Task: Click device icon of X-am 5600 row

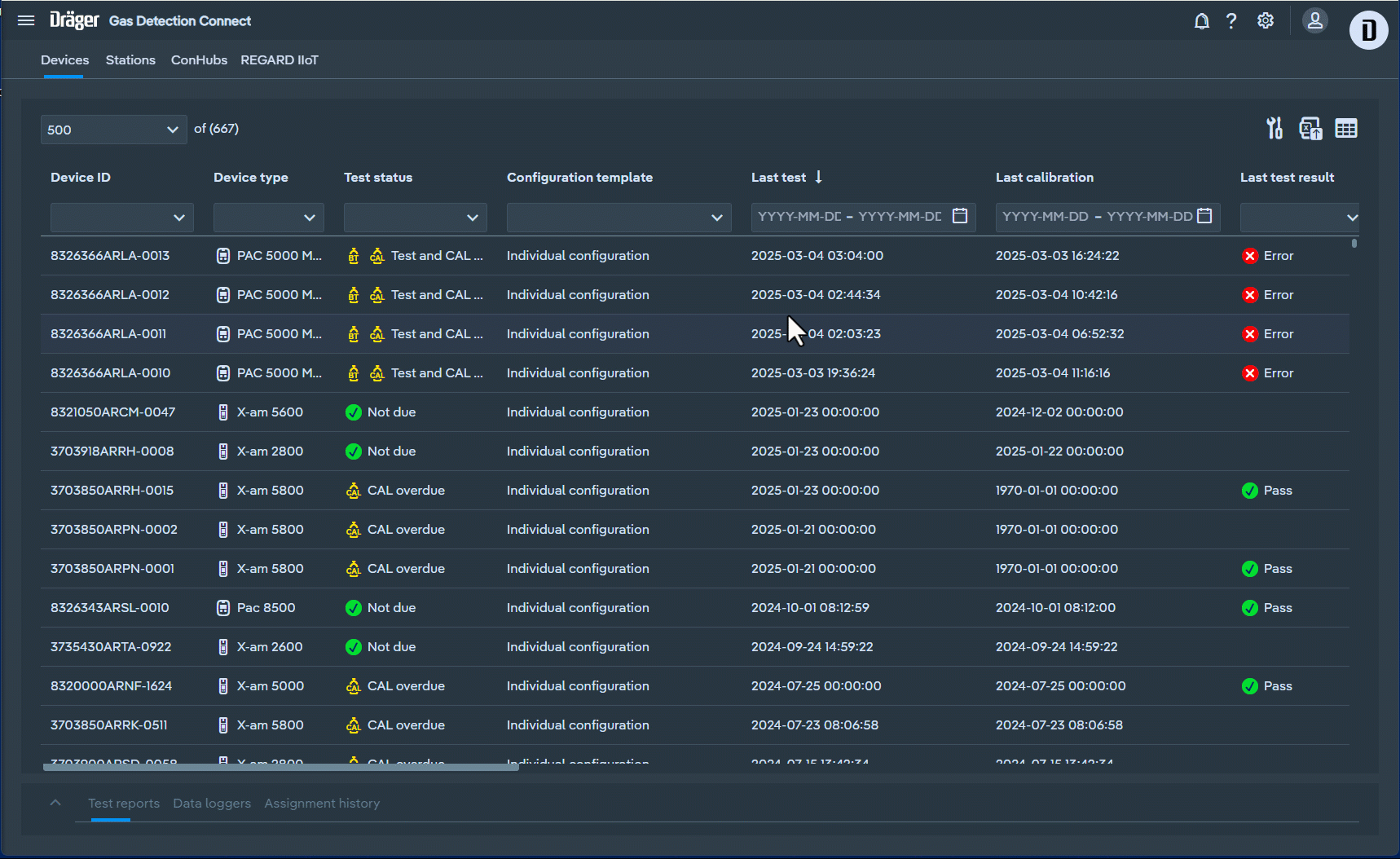Action: [222, 412]
